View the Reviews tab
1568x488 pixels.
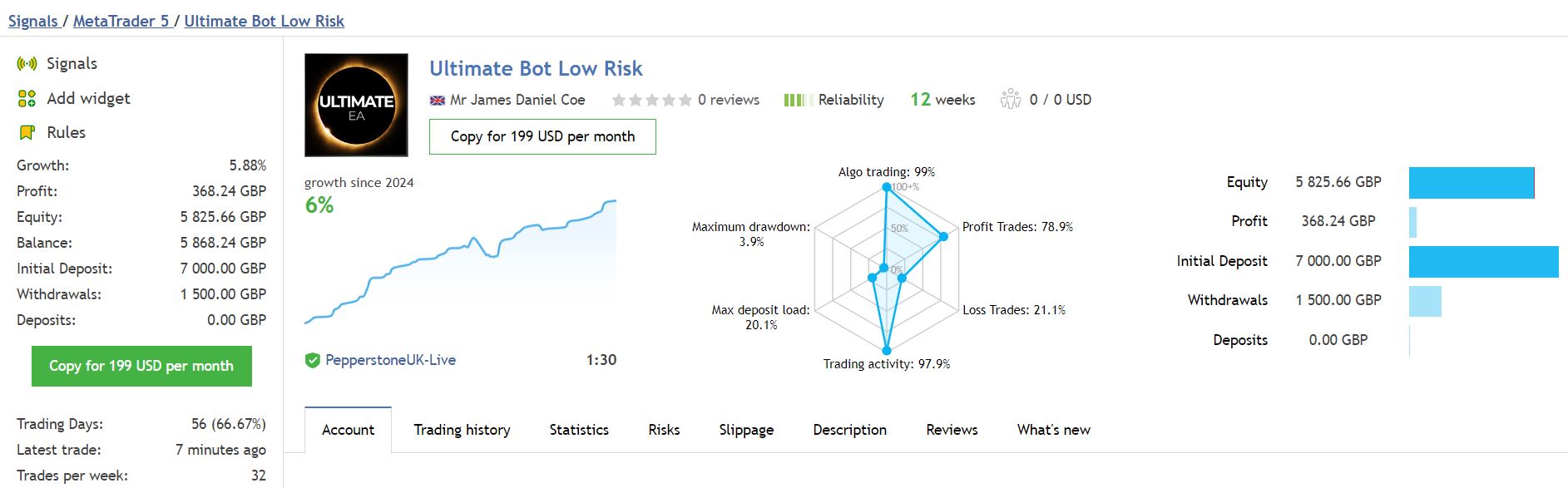(951, 430)
